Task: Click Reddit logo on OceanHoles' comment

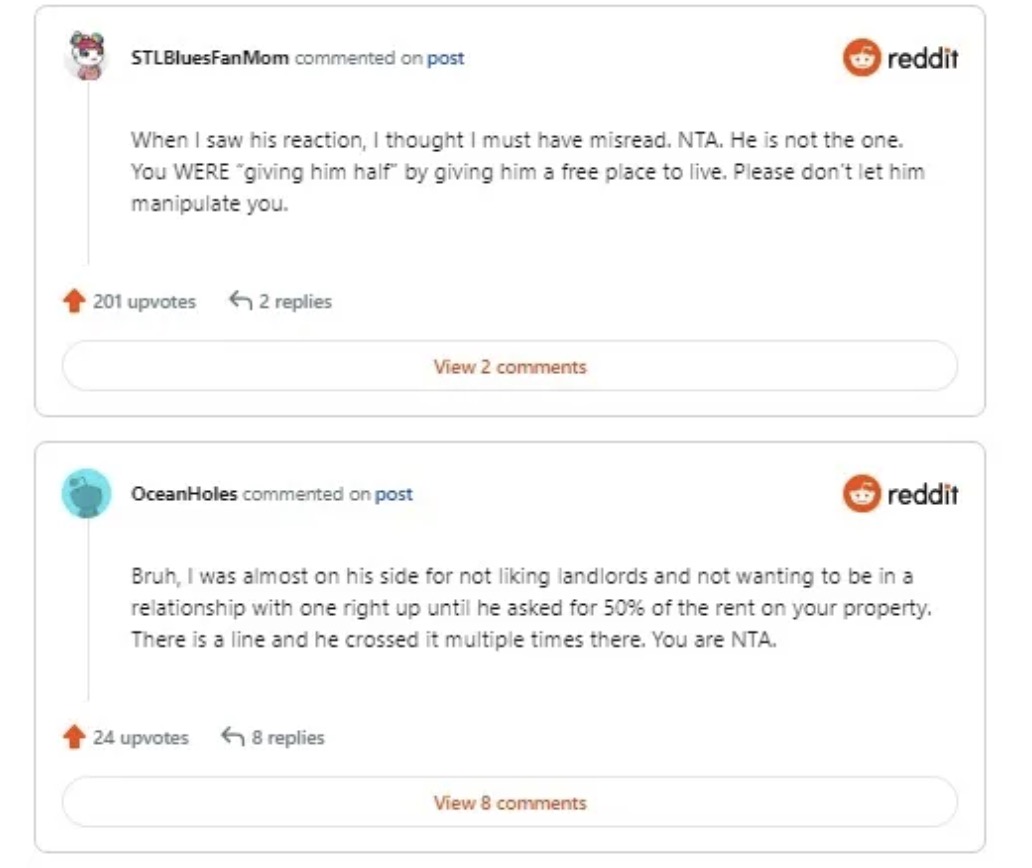Action: [900, 494]
